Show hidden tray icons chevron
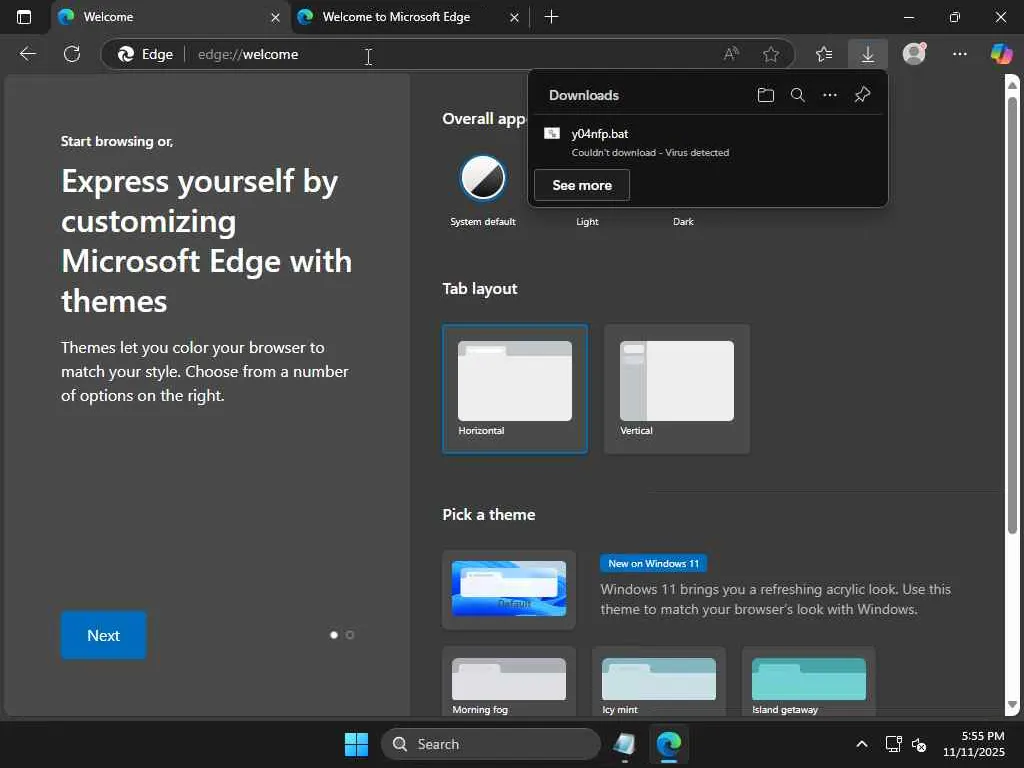The image size is (1024, 768). [862, 744]
